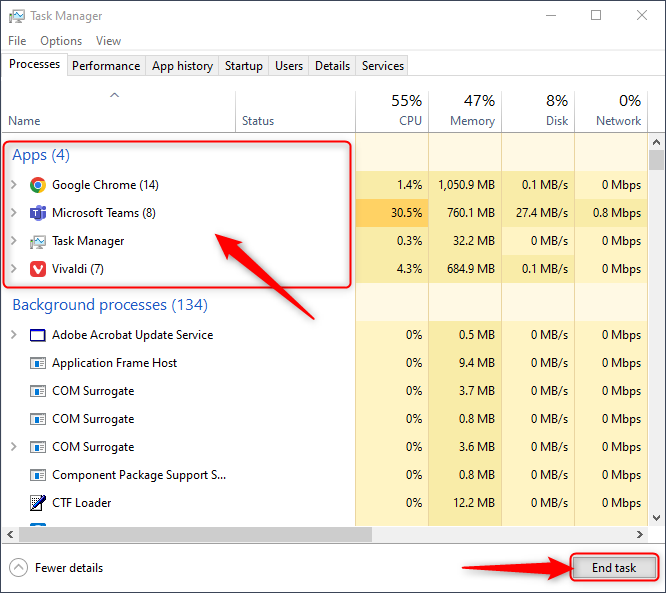Sort by the CPU column header

point(392,110)
